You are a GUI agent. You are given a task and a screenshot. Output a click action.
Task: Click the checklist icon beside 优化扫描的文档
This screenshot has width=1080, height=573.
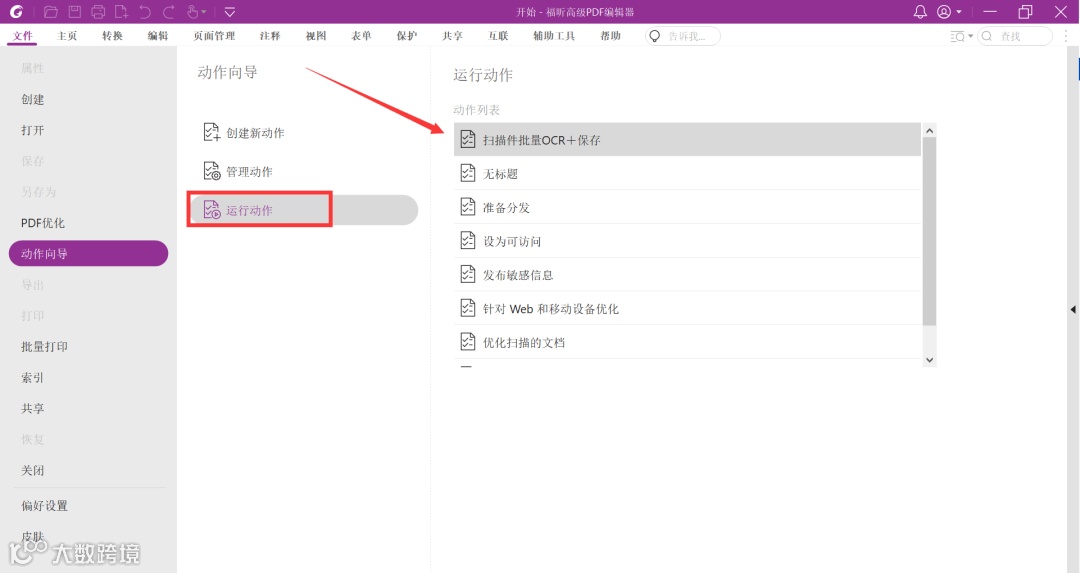pos(468,342)
